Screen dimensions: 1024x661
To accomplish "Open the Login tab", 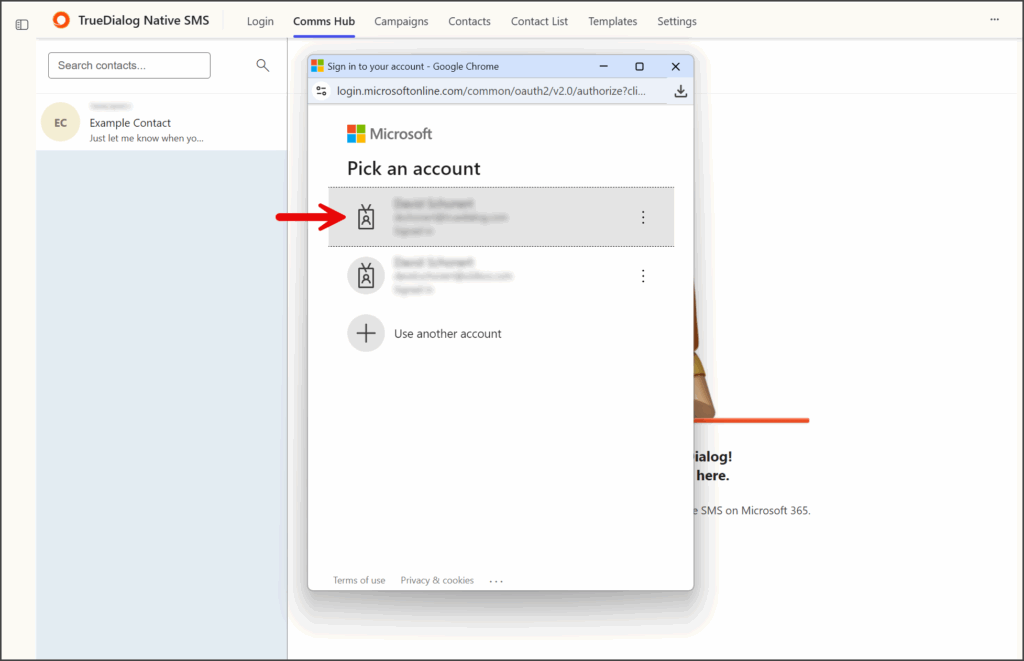I will 260,21.
